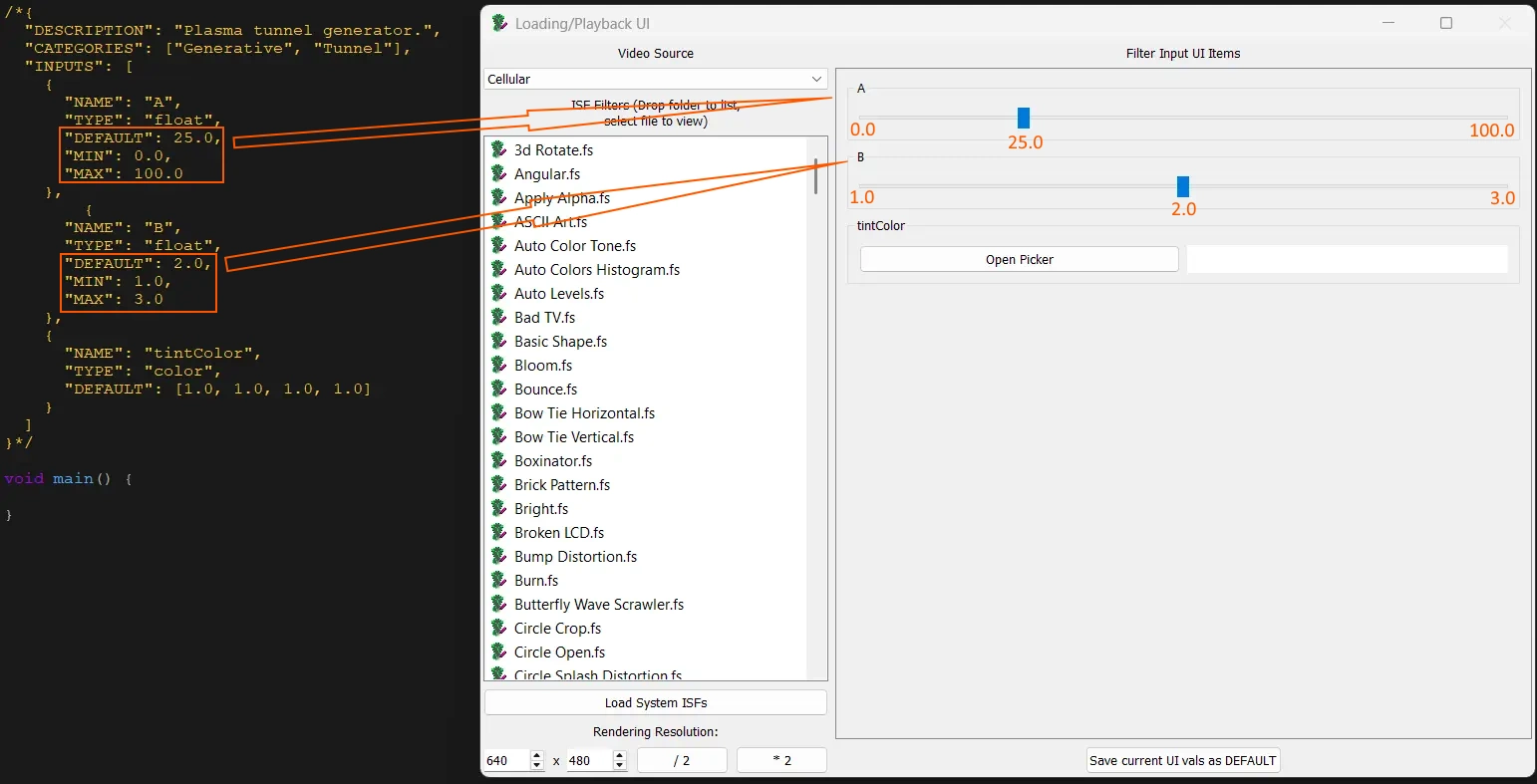Click the icon beside Auto Color Tone.fs
This screenshot has width=1537, height=784.
pyautogui.click(x=499, y=245)
